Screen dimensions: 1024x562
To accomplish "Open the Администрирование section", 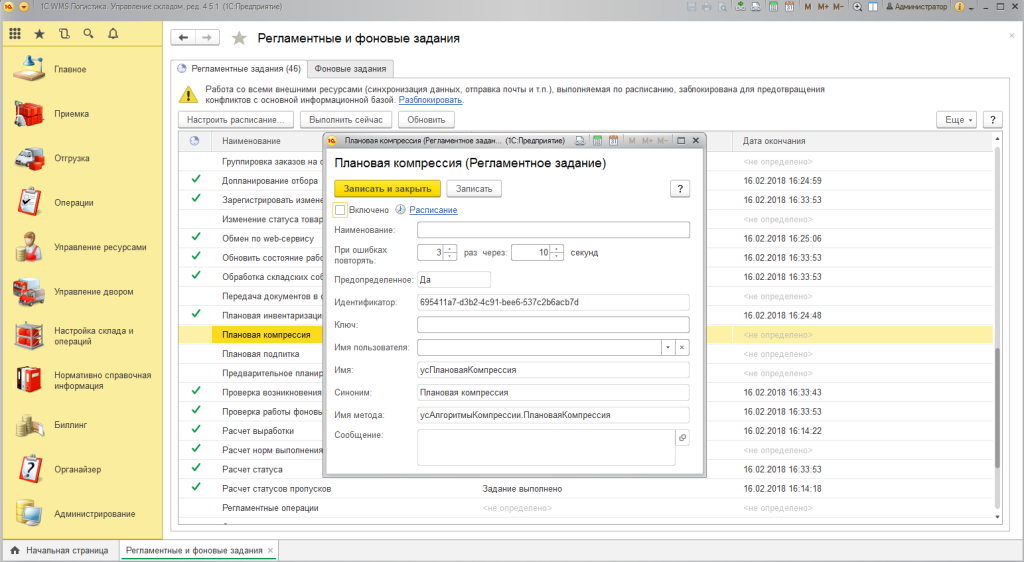I will pyautogui.click(x=82, y=513).
